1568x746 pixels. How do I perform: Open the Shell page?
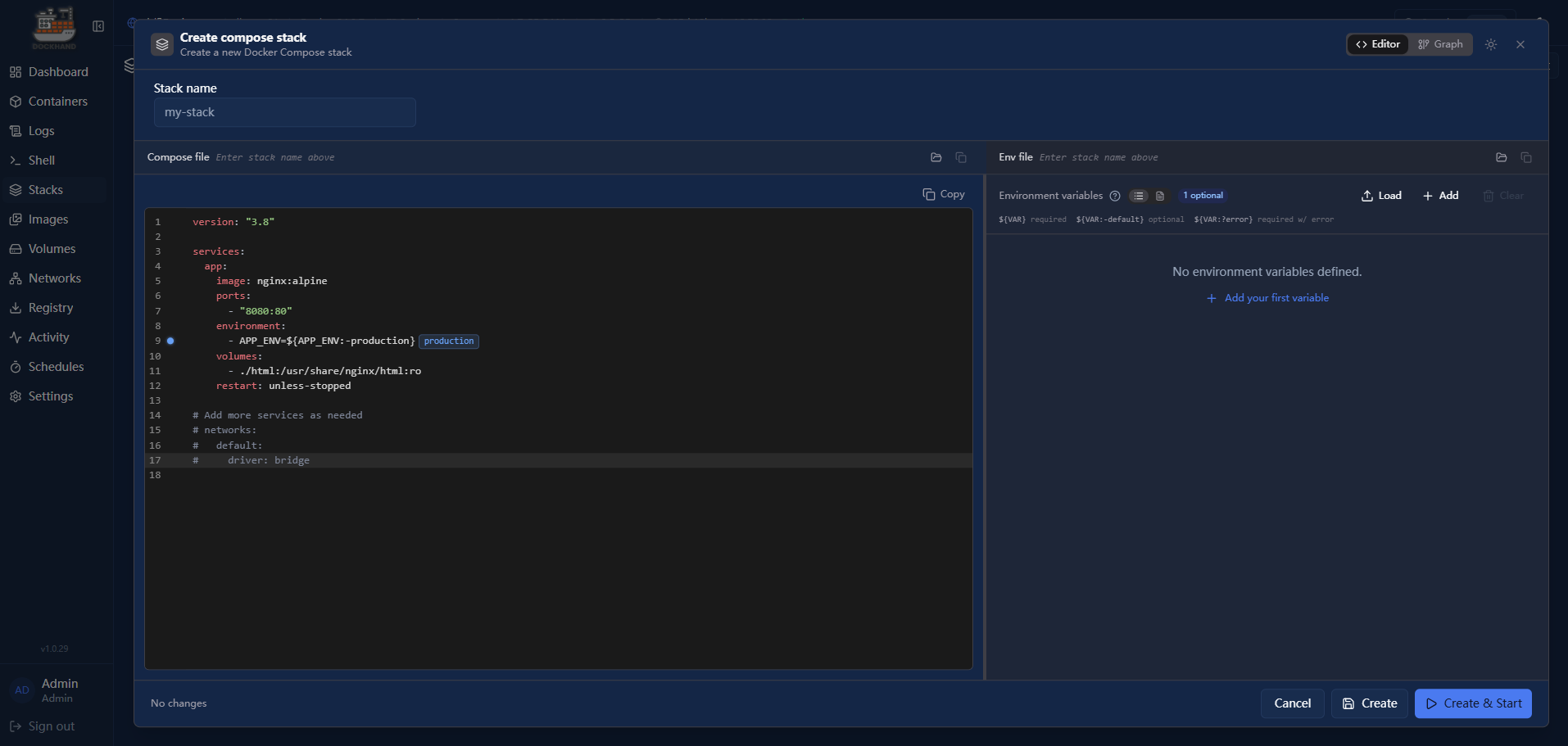54,161
